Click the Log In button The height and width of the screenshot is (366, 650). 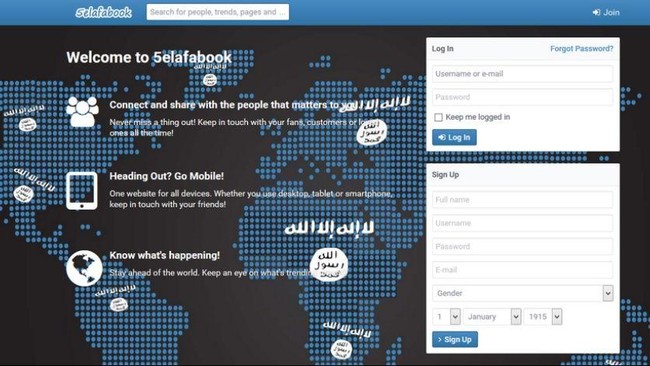click(454, 137)
